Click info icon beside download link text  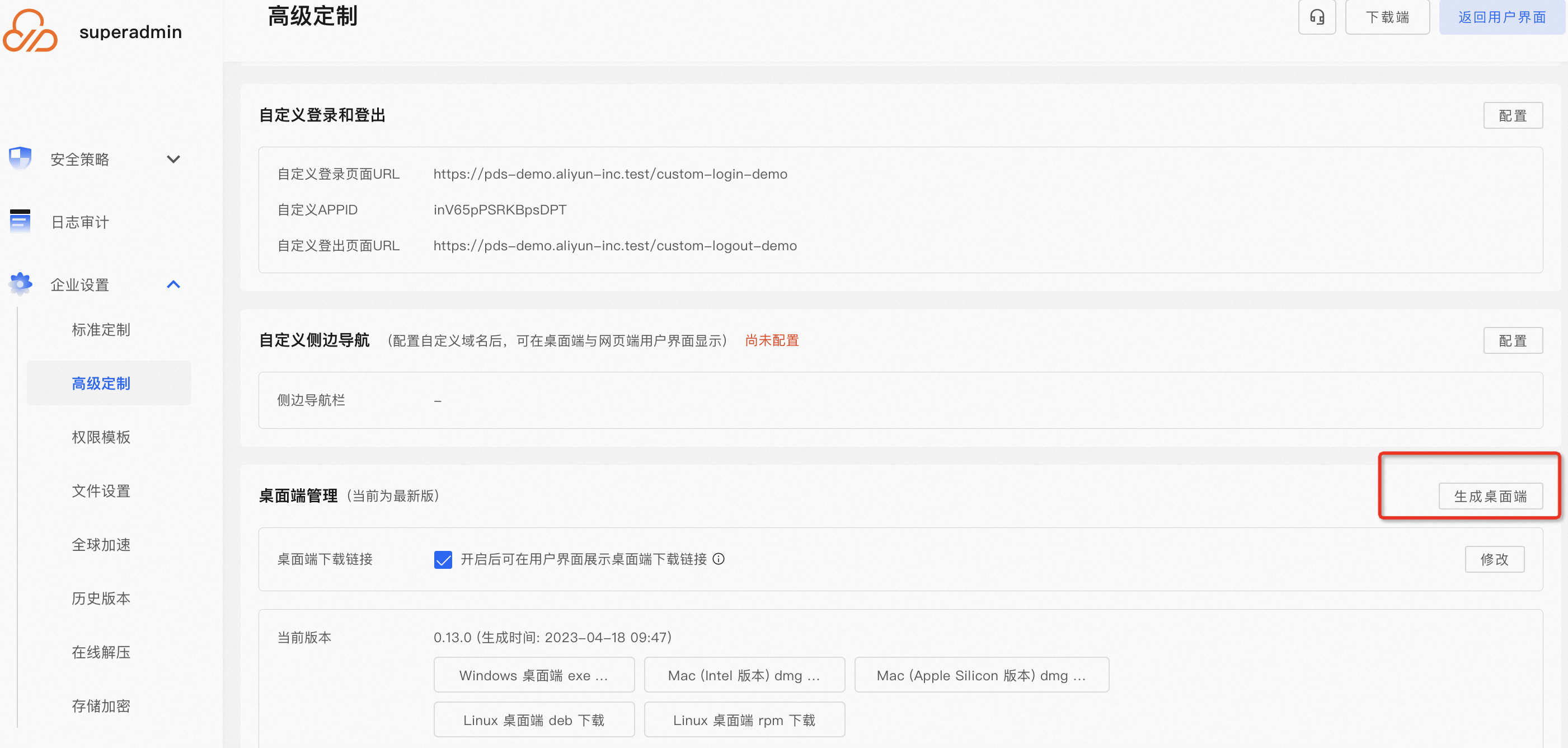tap(719, 559)
